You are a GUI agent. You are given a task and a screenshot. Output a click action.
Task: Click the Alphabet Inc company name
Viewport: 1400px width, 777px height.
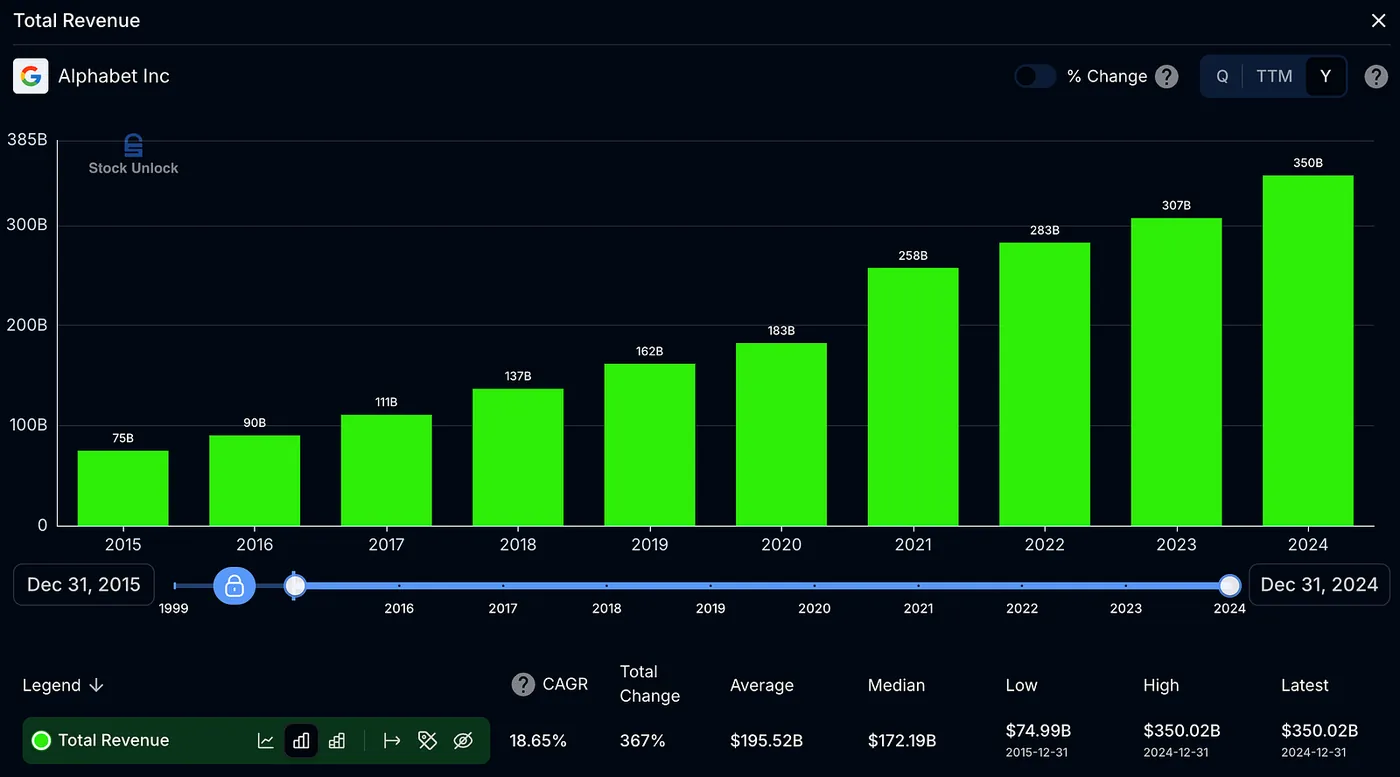click(x=114, y=76)
